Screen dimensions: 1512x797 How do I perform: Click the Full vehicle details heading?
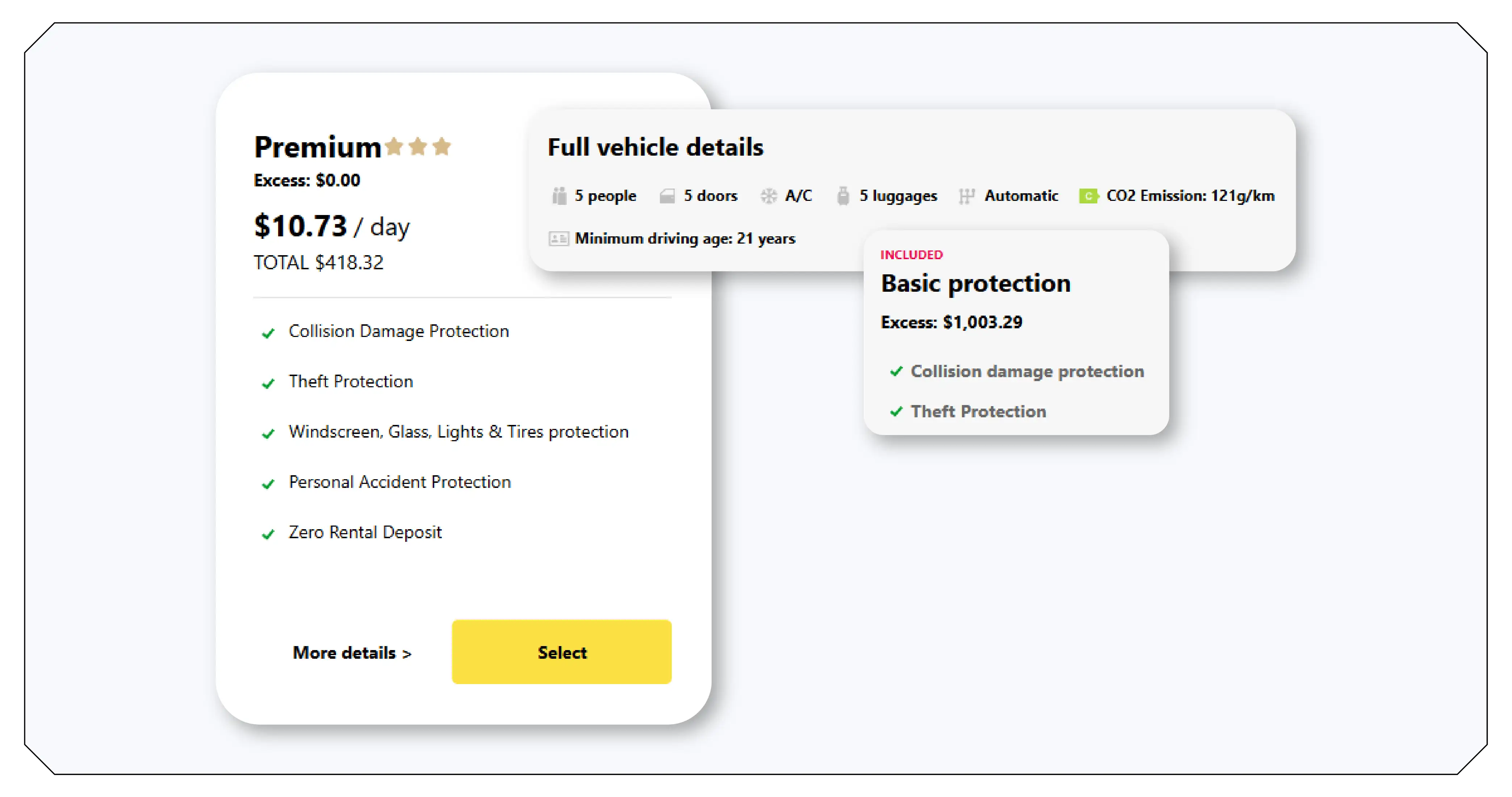pos(655,147)
